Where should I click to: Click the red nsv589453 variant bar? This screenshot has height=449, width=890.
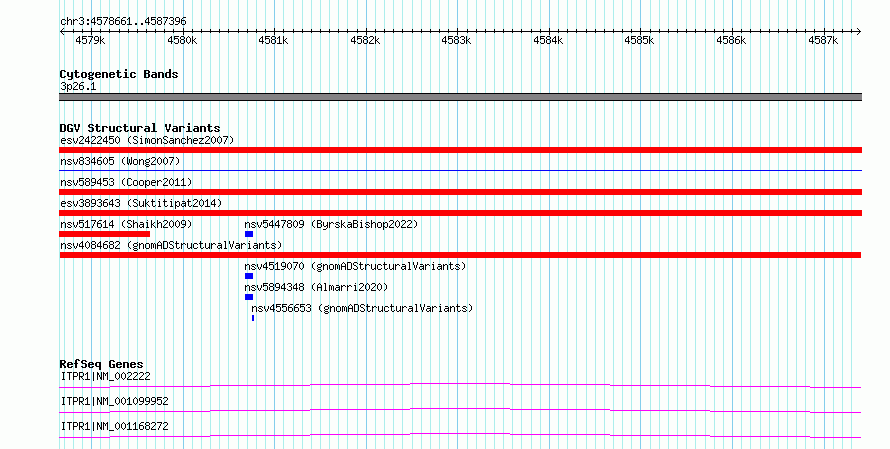click(x=460, y=192)
